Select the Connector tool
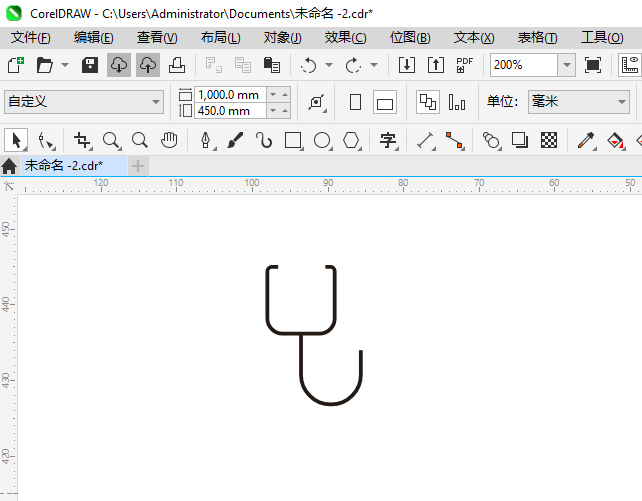Viewport: 642px width, 501px height. [x=454, y=140]
